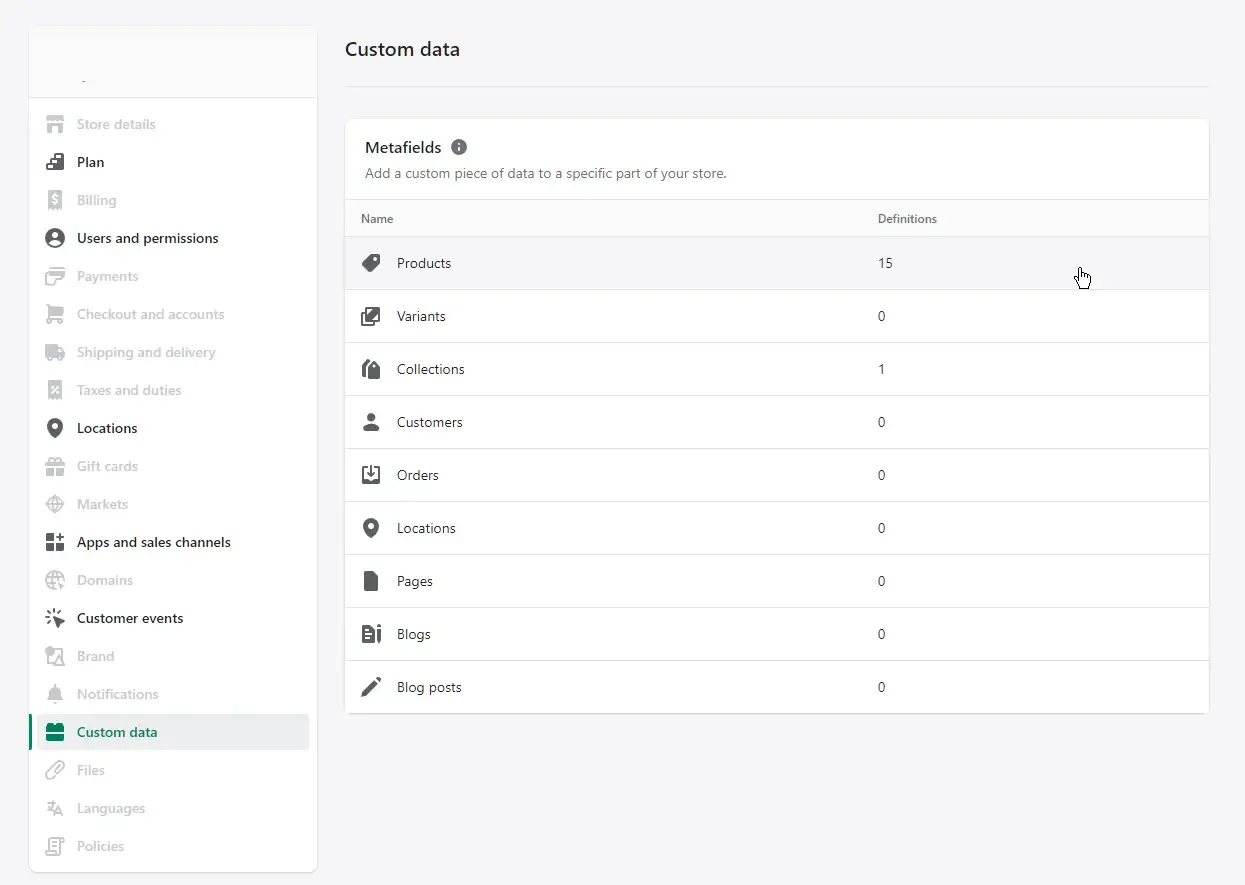
Task: Click the Variants icon next to Variants row
Action: coord(370,316)
